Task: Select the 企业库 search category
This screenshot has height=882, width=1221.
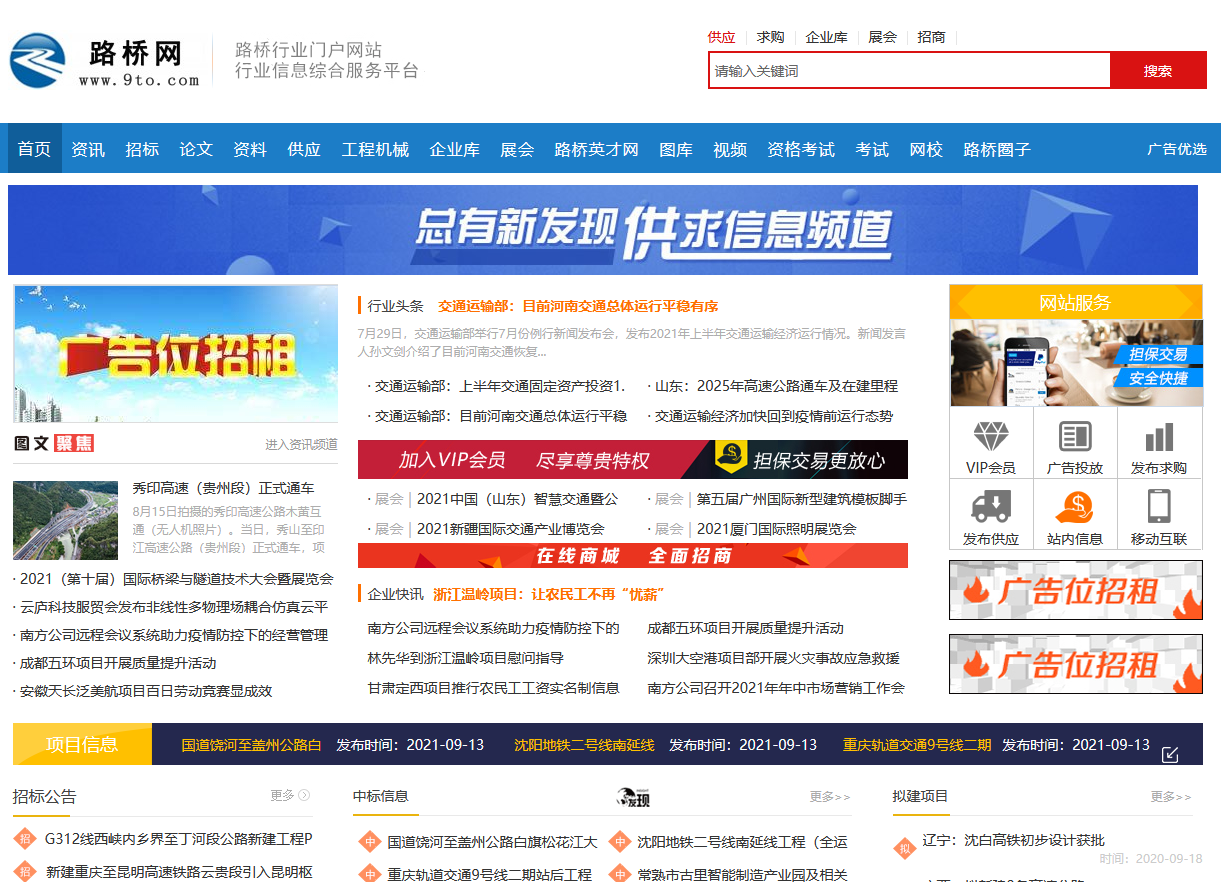Action: click(826, 37)
